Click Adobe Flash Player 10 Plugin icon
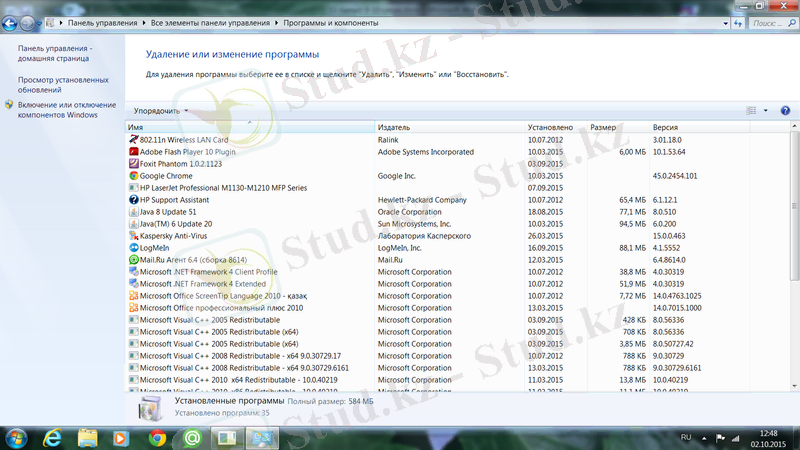800x450 pixels. click(x=133, y=152)
